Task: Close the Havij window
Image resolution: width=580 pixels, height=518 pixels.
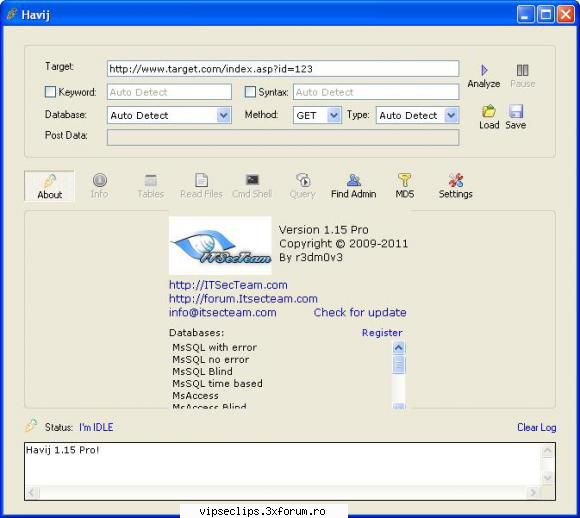Action: click(566, 14)
